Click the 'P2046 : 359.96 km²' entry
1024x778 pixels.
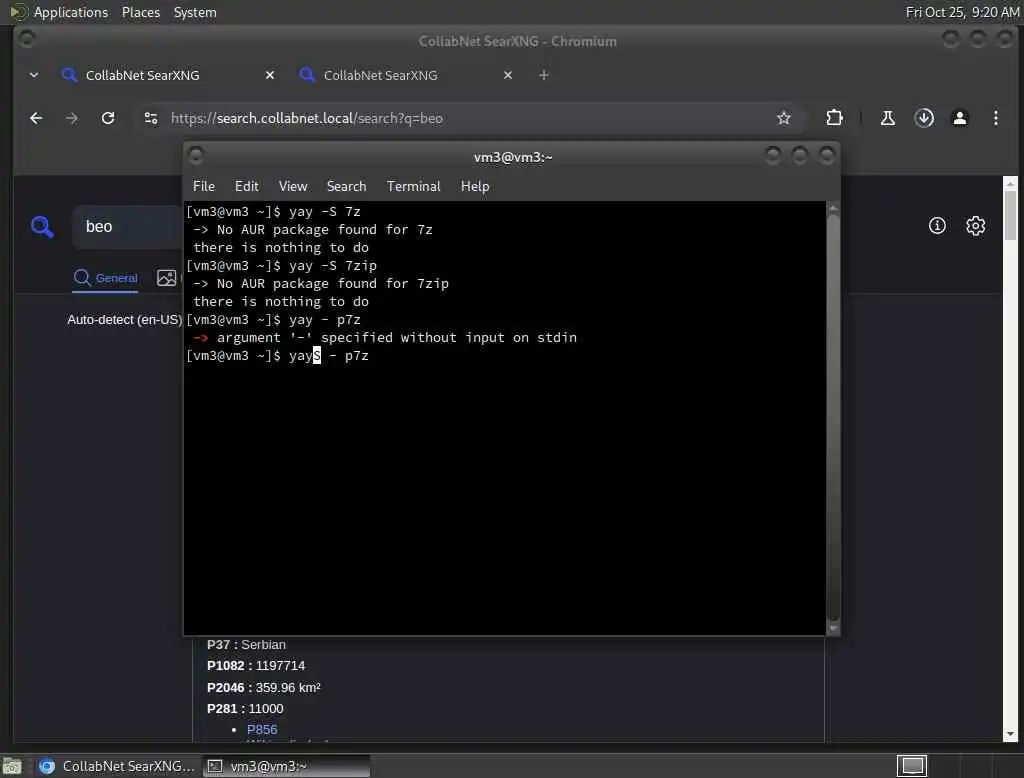point(264,687)
